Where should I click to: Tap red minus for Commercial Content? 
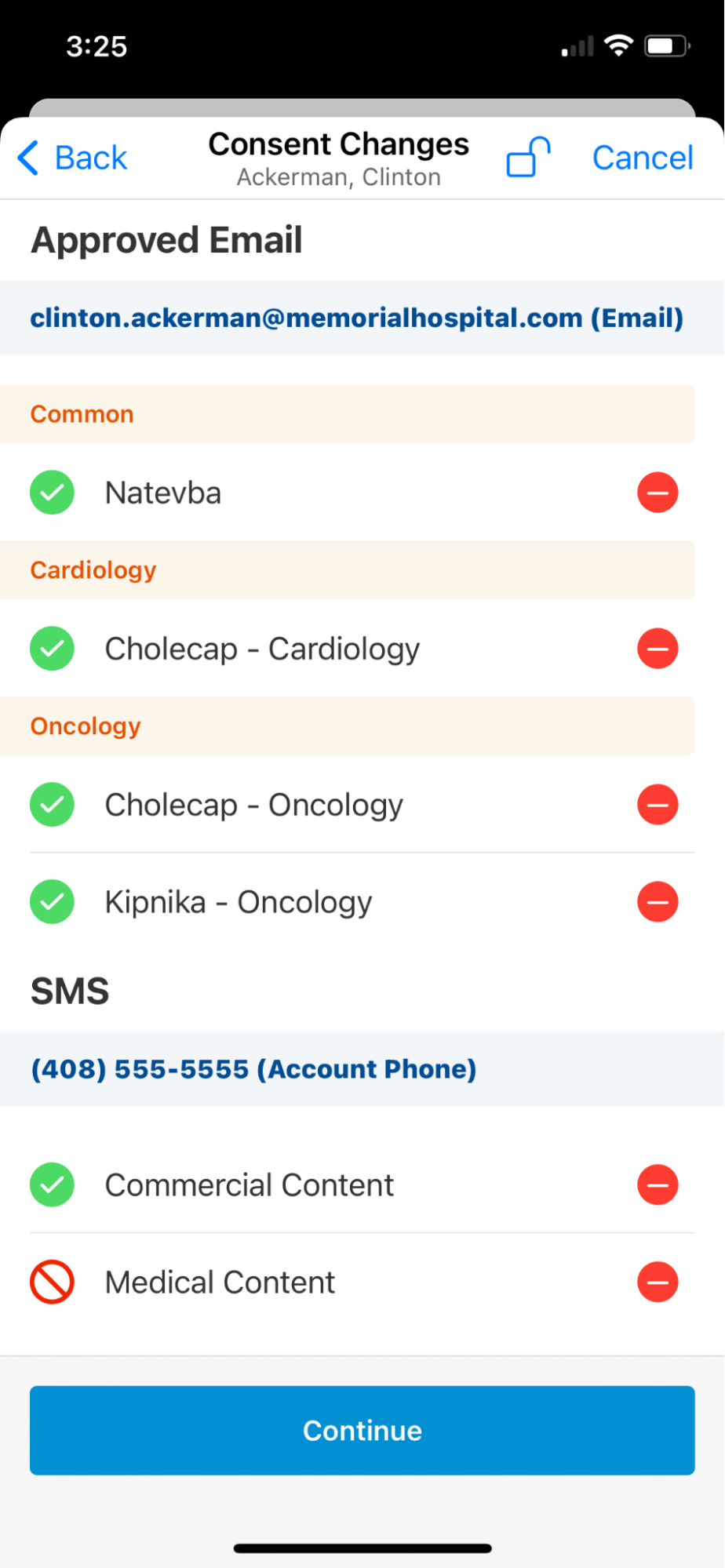click(x=657, y=1184)
